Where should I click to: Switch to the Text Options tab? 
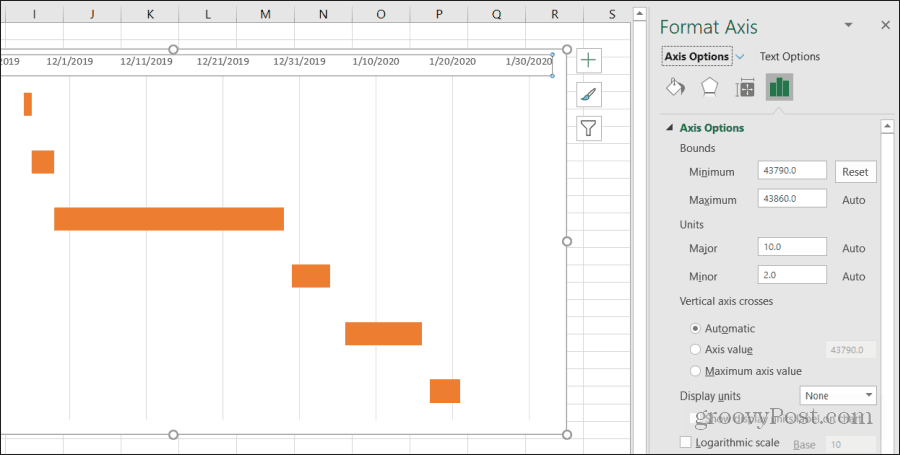(790, 56)
